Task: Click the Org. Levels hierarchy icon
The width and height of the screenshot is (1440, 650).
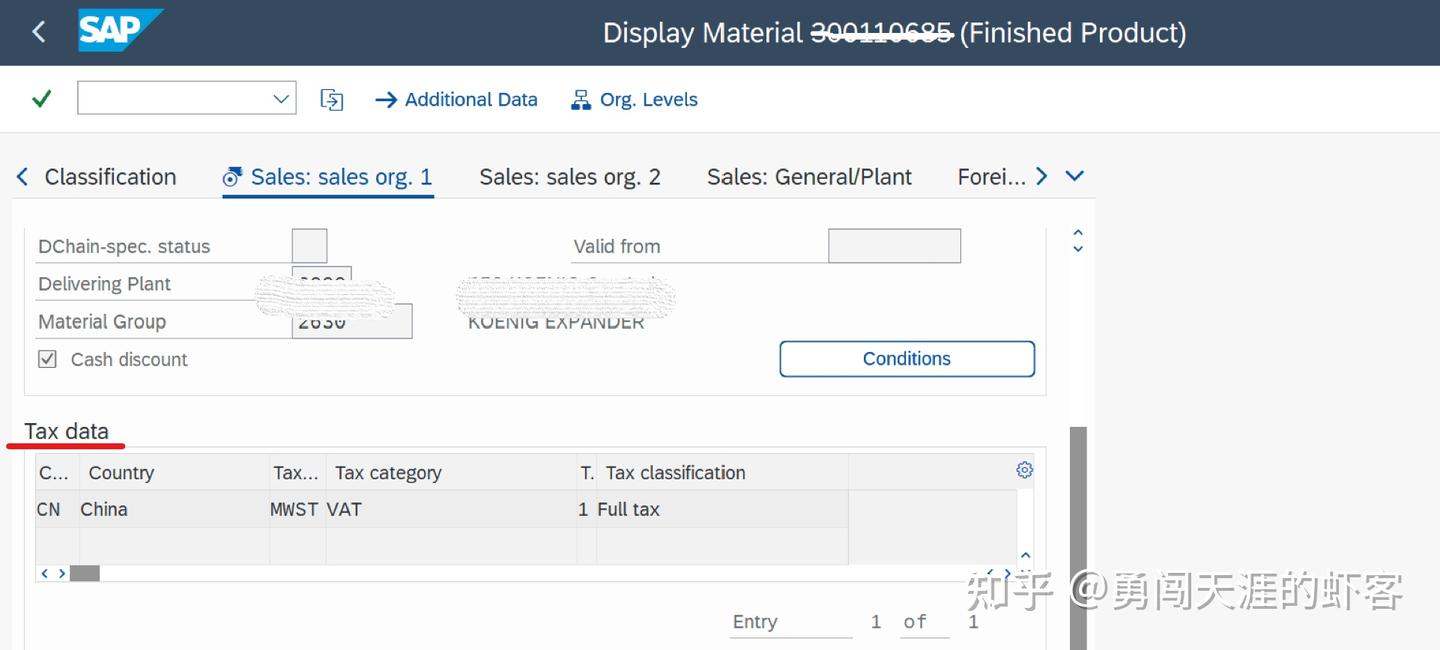Action: click(580, 99)
